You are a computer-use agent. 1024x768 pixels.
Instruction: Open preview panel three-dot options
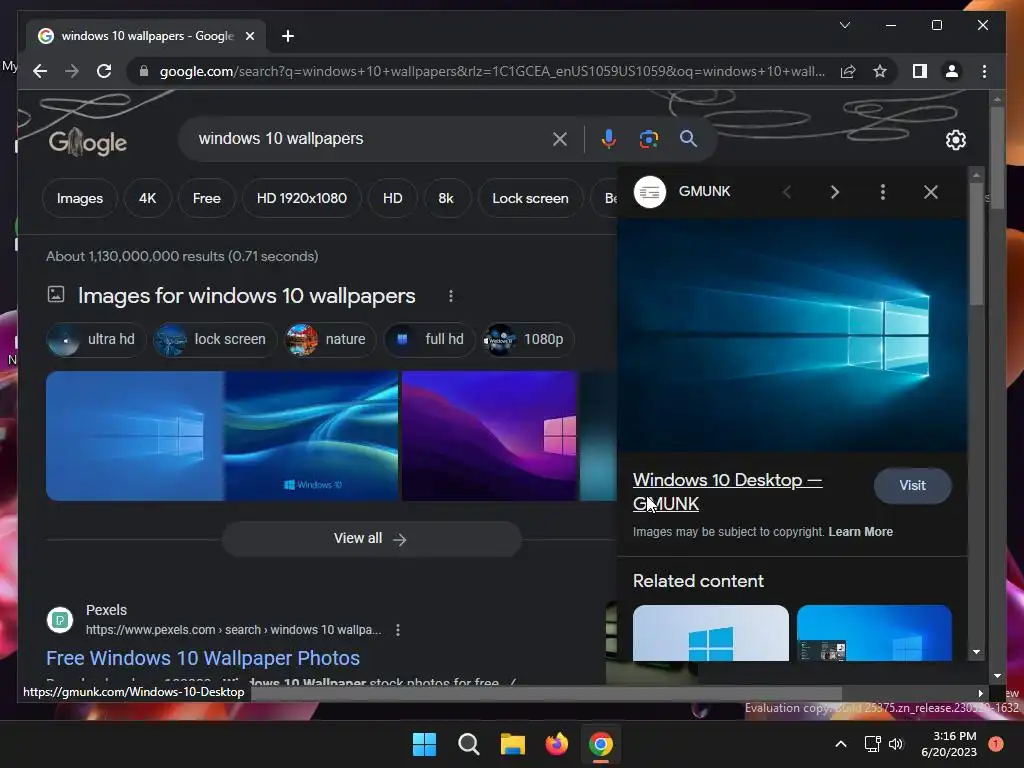point(883,192)
